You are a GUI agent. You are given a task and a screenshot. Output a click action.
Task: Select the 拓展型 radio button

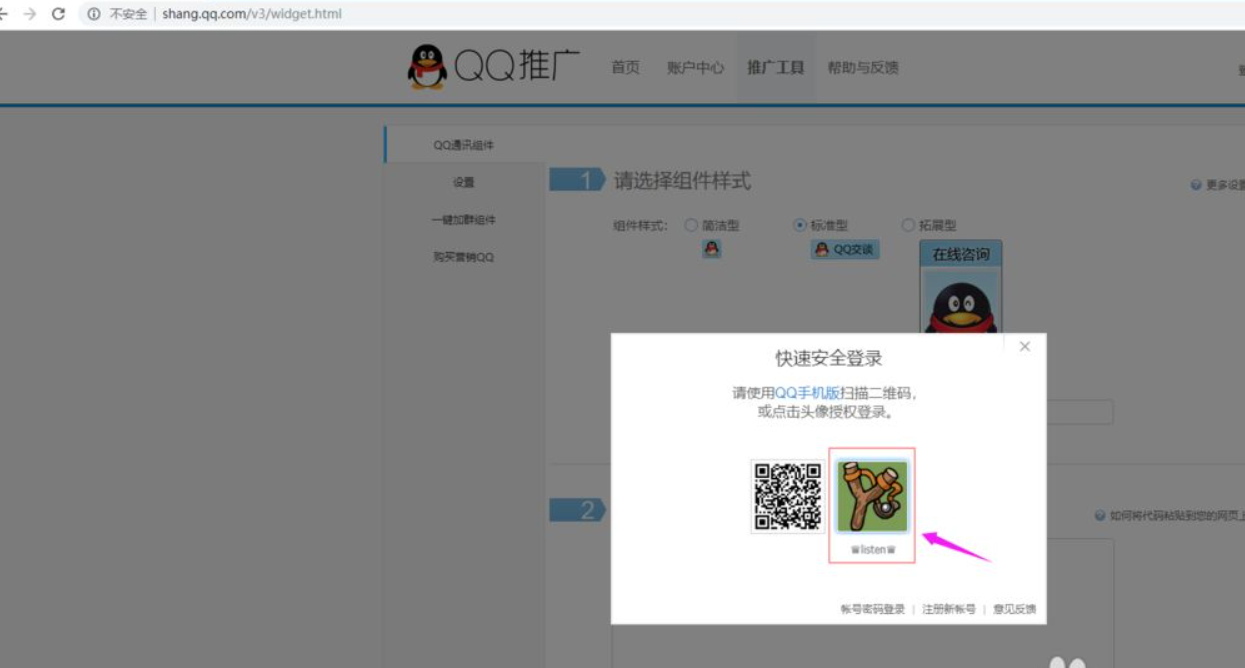point(908,225)
